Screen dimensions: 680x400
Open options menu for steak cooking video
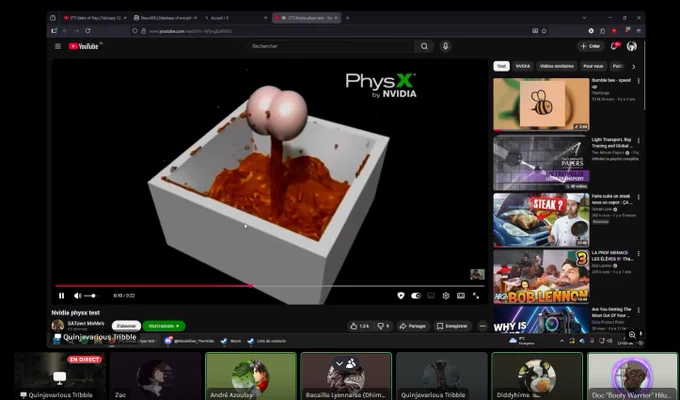pos(638,197)
